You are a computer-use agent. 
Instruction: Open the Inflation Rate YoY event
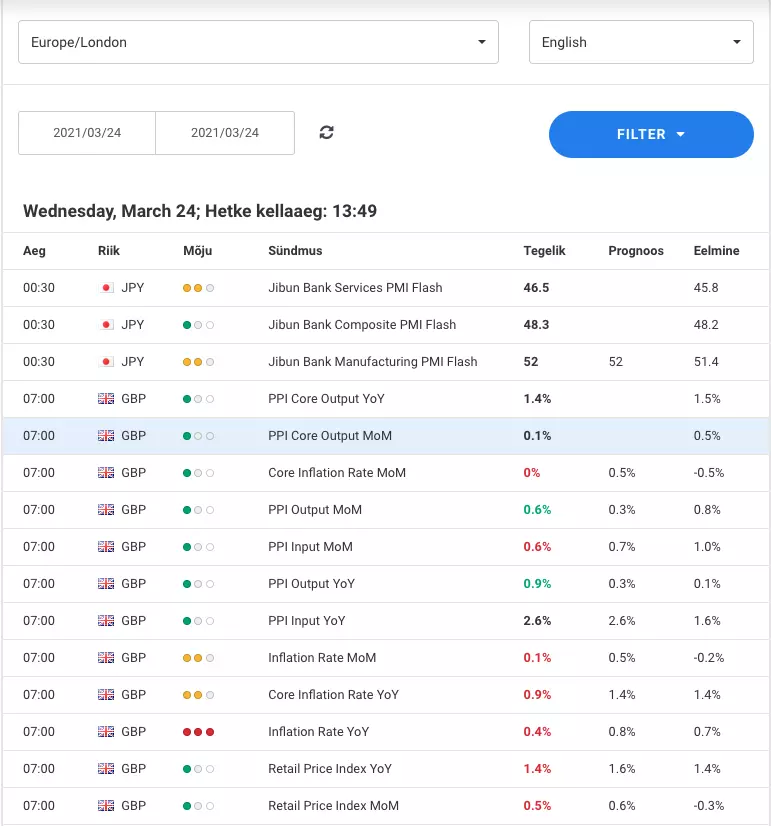coord(319,732)
